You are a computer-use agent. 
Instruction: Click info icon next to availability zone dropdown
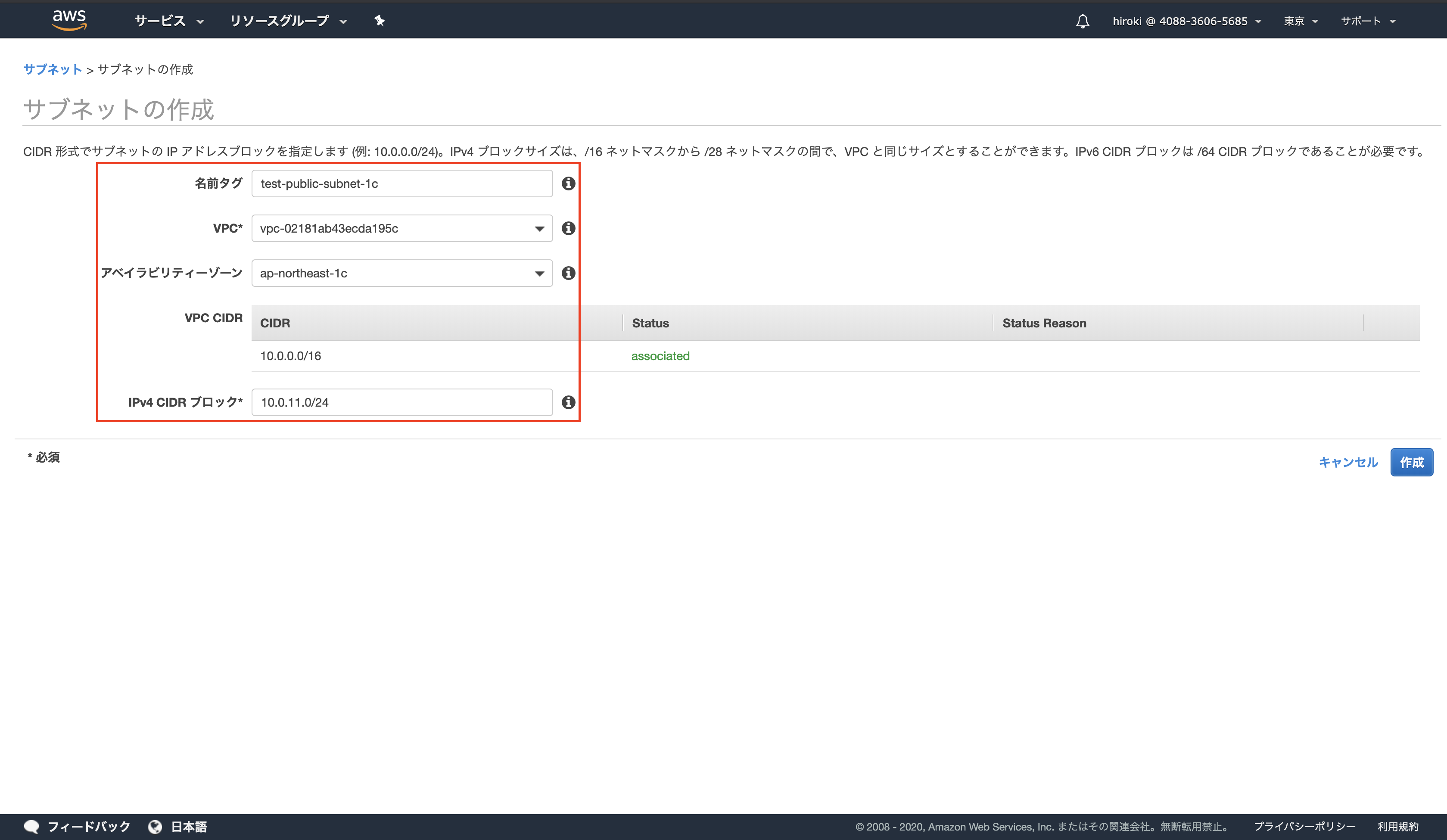click(x=568, y=273)
